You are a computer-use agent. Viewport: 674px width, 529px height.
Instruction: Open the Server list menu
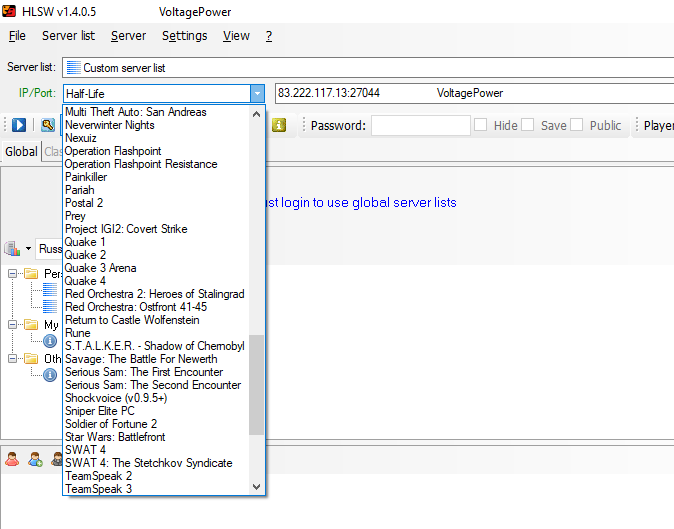(68, 36)
